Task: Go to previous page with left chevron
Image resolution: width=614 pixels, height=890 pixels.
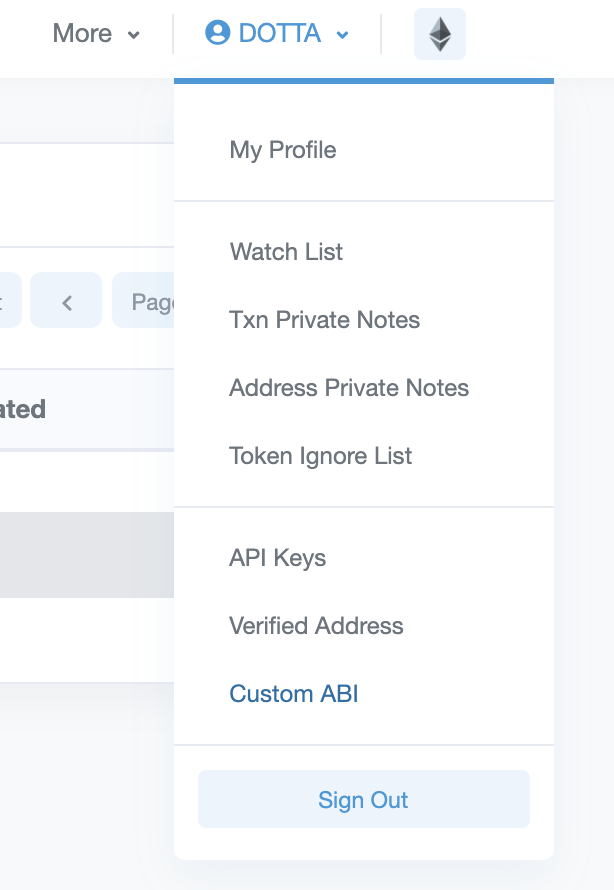Action: click(66, 300)
